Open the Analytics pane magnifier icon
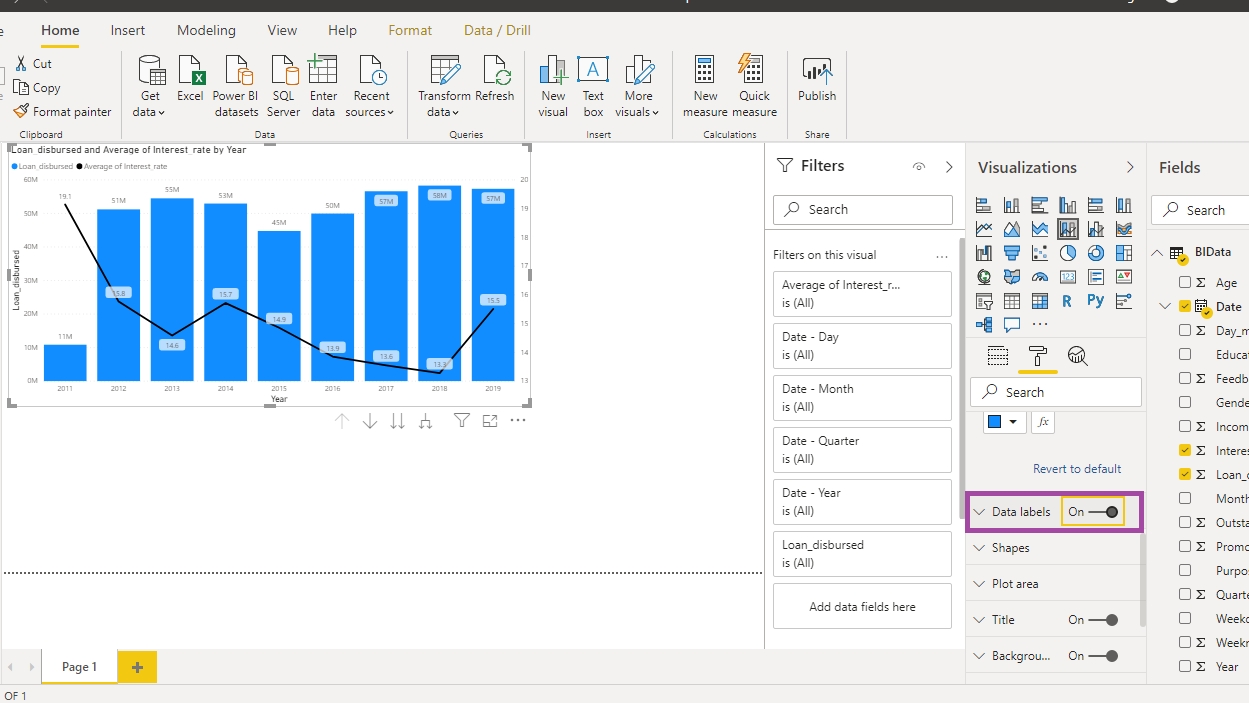This screenshot has width=1249, height=703. click(1077, 356)
